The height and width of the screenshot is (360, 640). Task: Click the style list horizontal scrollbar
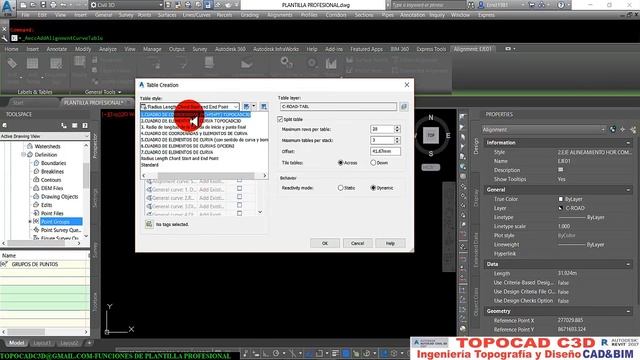coord(206,176)
